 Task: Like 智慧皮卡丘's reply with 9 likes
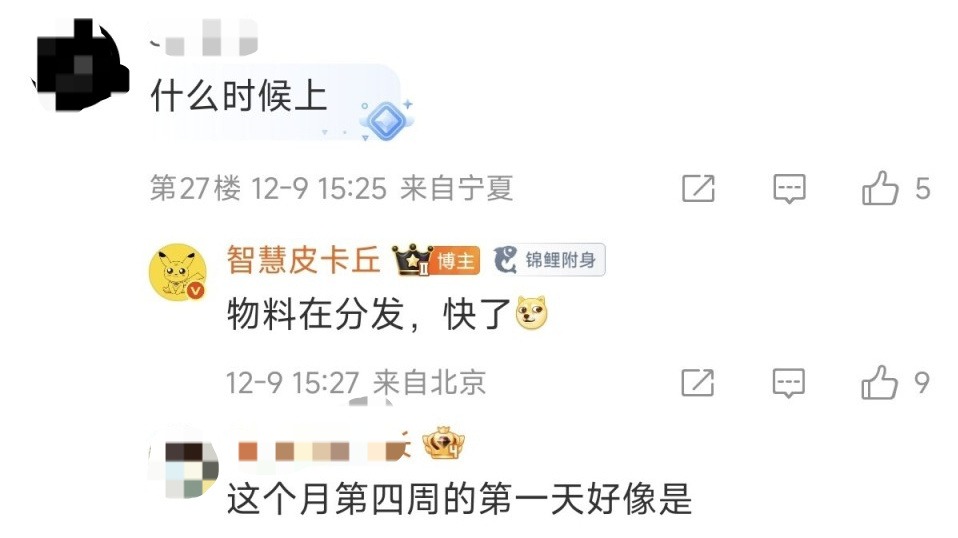coord(880,383)
